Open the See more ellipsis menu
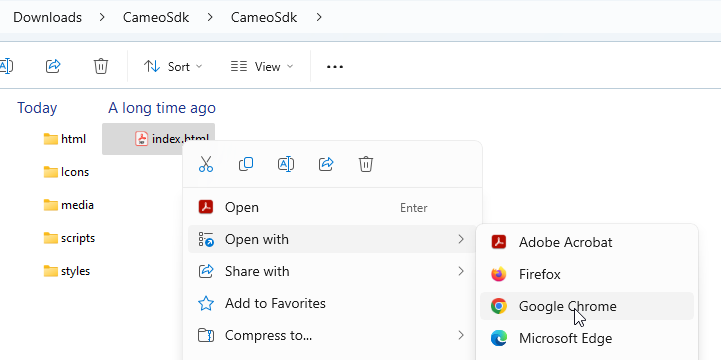The width and height of the screenshot is (721, 360). tap(335, 67)
